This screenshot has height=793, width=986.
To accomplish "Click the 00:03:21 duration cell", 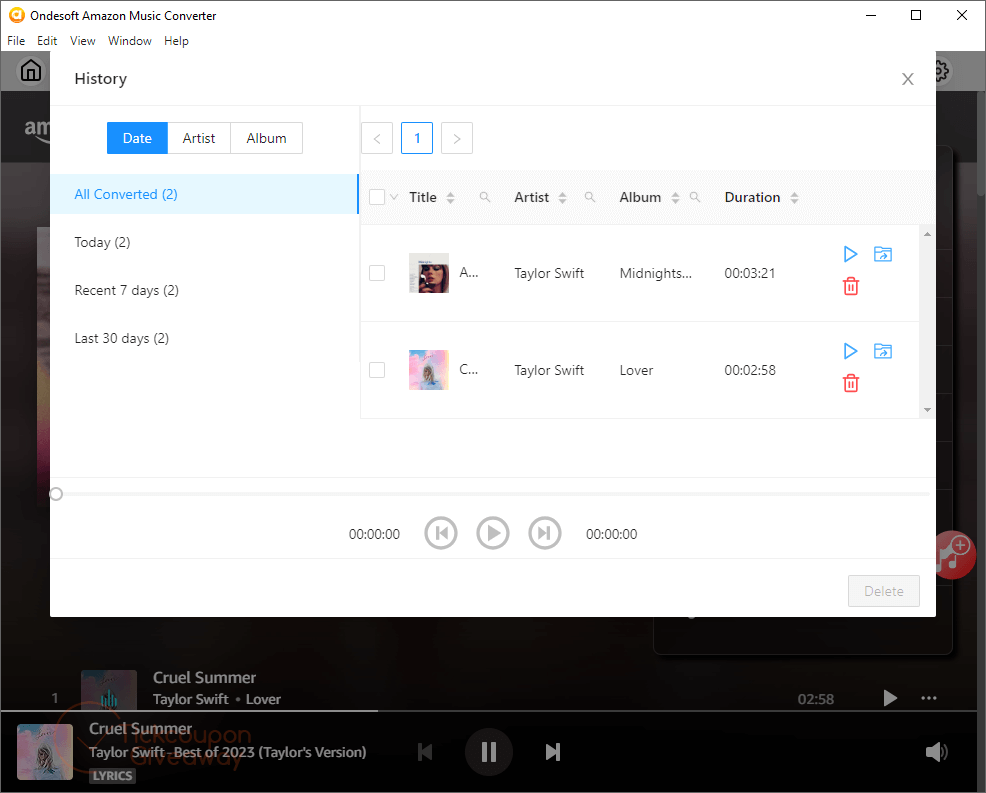I will pos(750,274).
